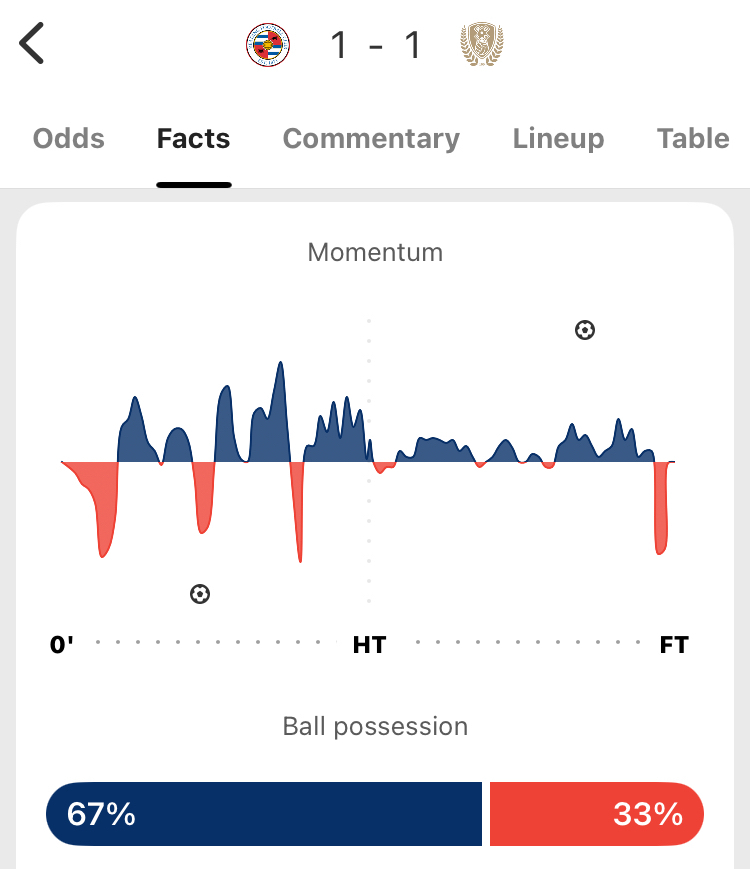Select the 0' kickoff marker
The height and width of the screenshot is (869, 750).
pos(62,645)
